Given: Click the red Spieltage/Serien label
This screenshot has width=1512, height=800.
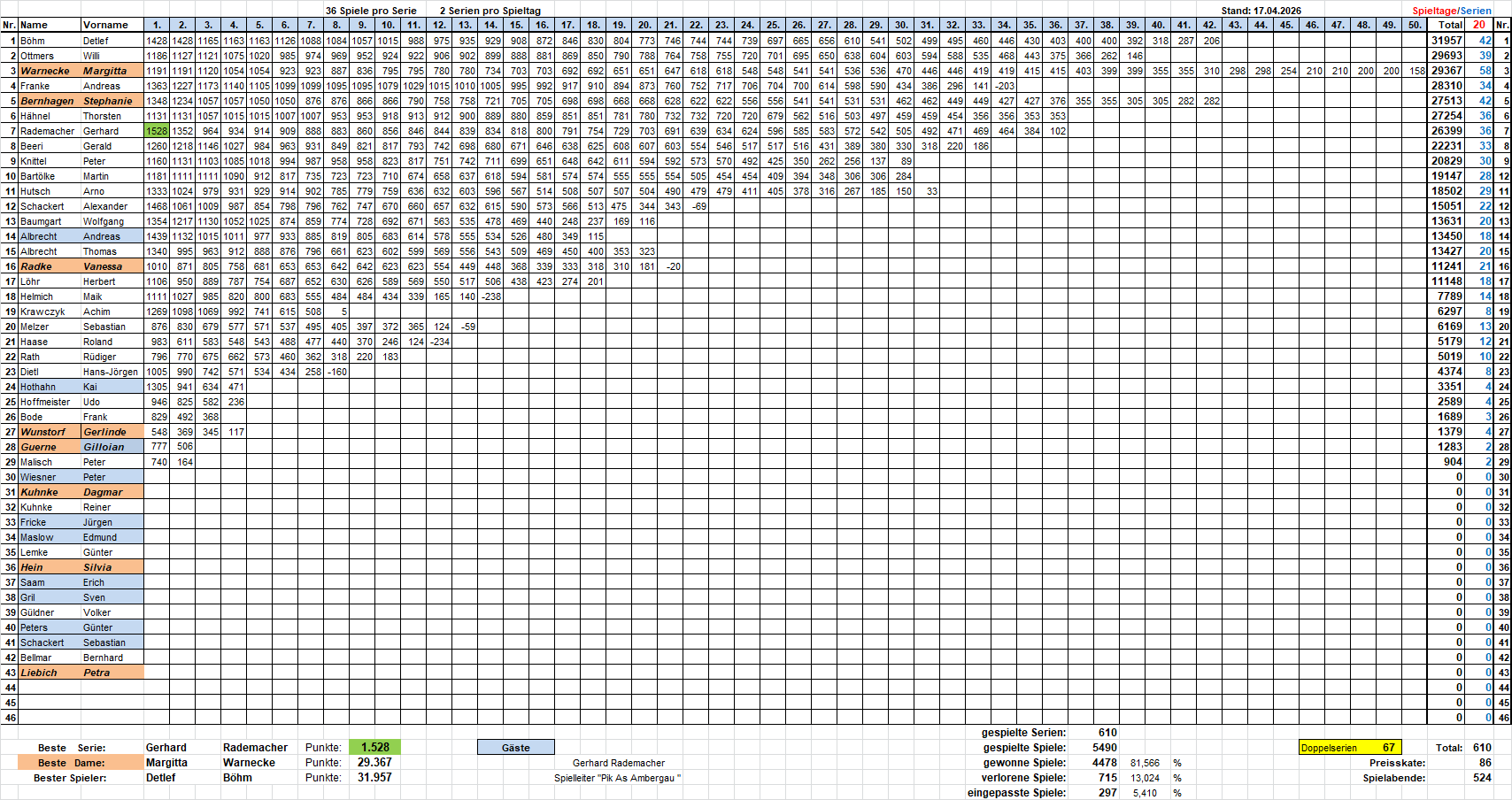Looking at the screenshot, I should click(1452, 11).
